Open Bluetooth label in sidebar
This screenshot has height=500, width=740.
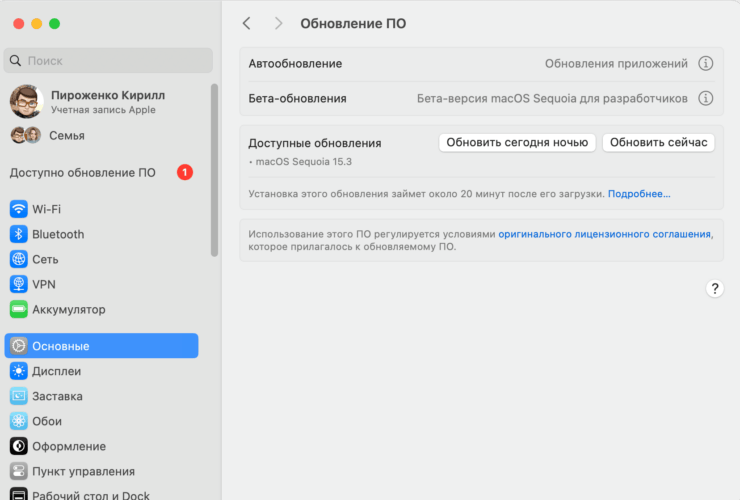(58, 234)
